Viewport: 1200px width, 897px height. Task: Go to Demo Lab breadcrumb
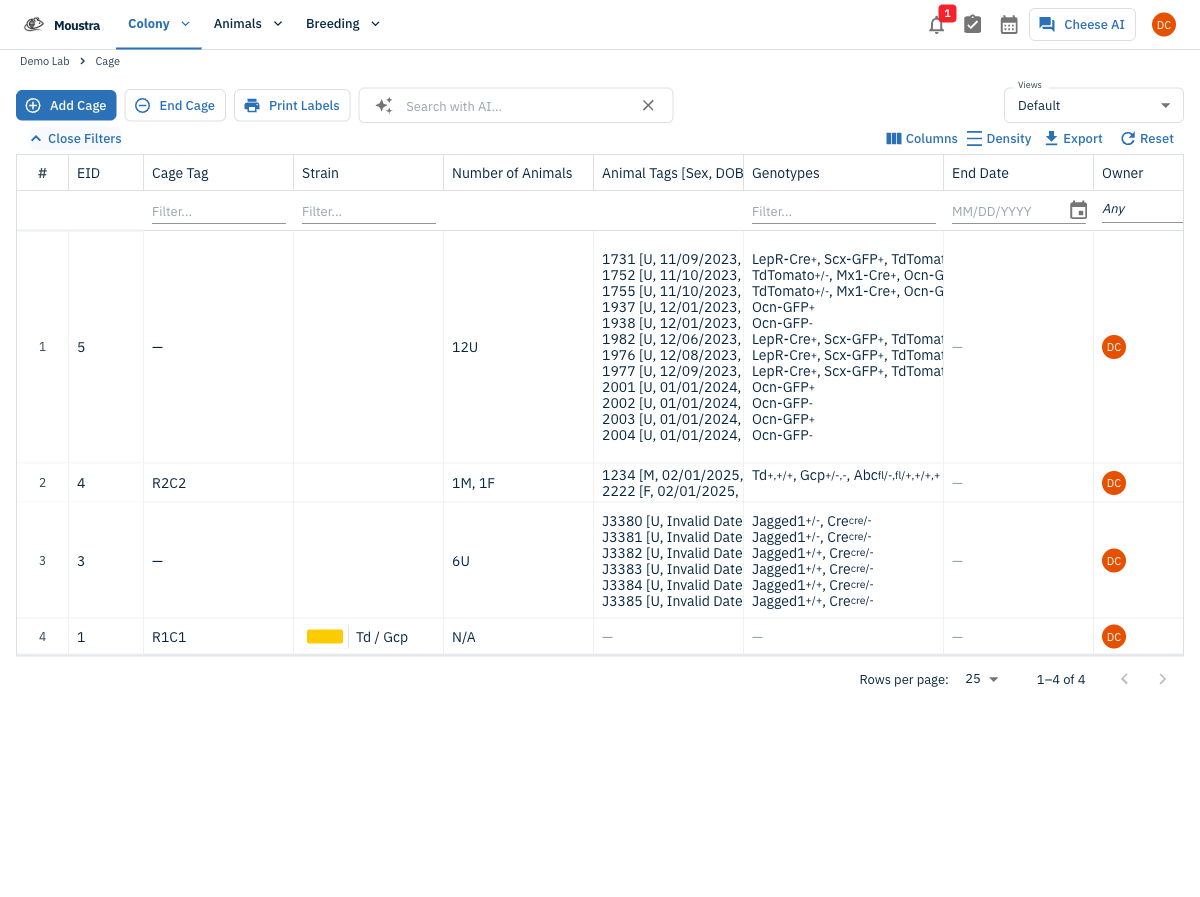point(45,62)
